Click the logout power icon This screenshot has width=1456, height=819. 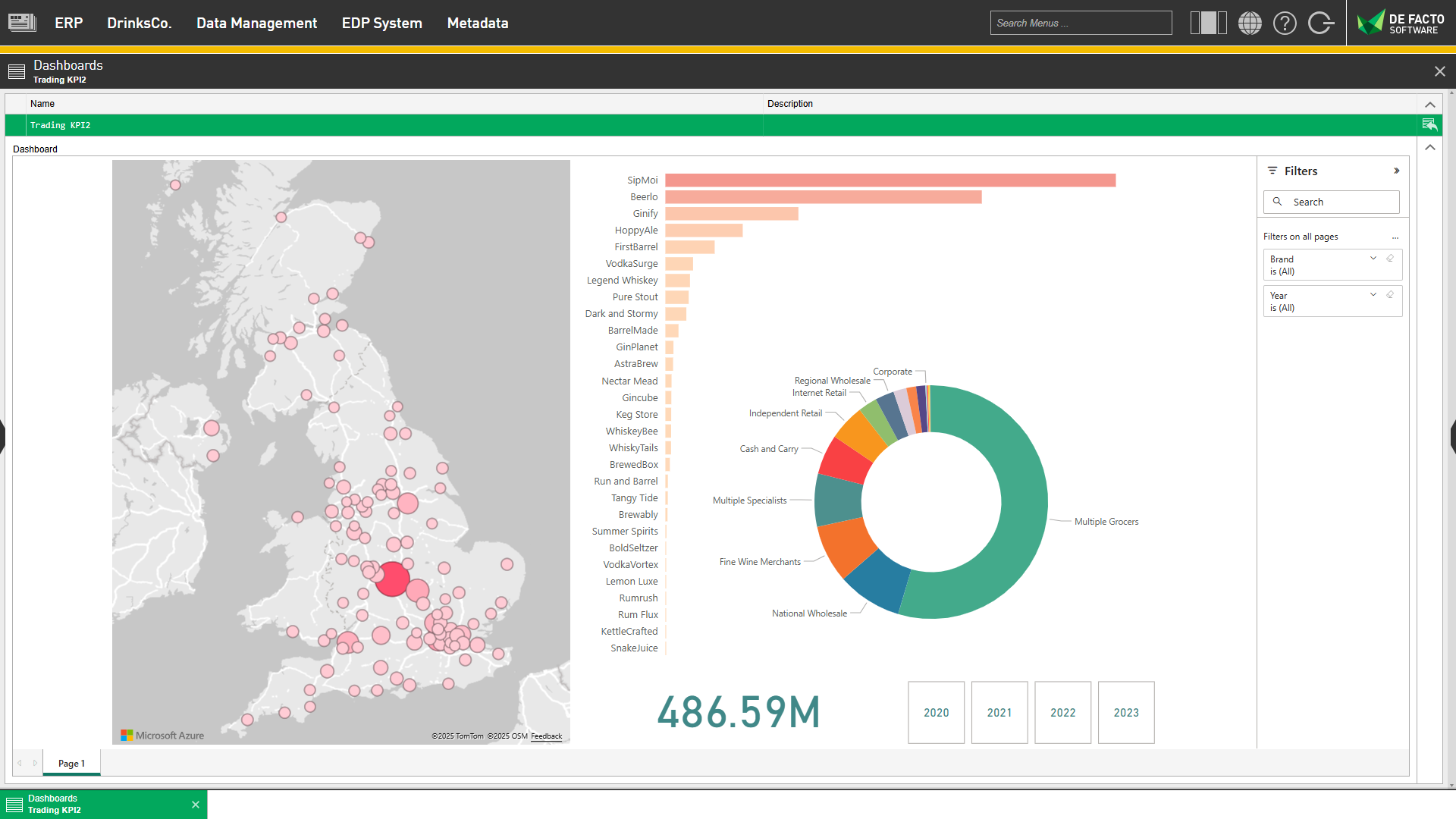pyautogui.click(x=1320, y=23)
